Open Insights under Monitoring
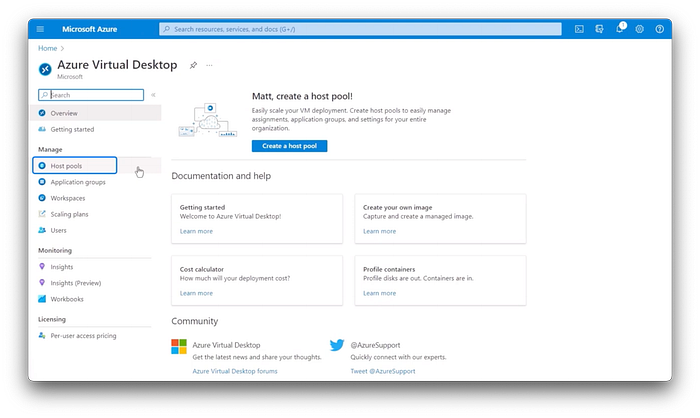The image size is (700, 418). [x=96, y=267]
